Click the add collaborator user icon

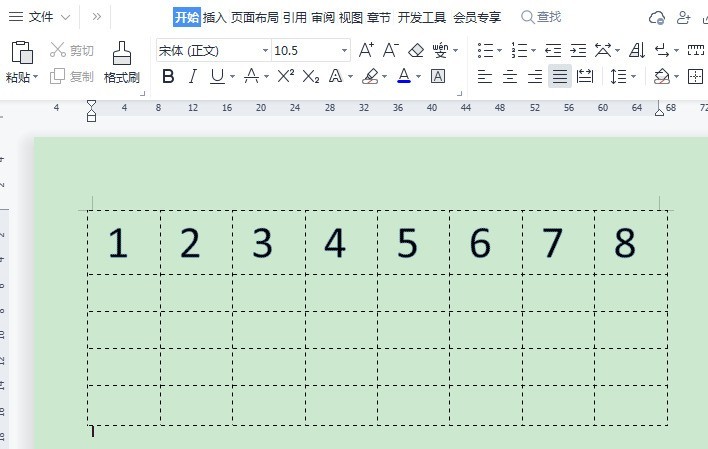pos(684,18)
